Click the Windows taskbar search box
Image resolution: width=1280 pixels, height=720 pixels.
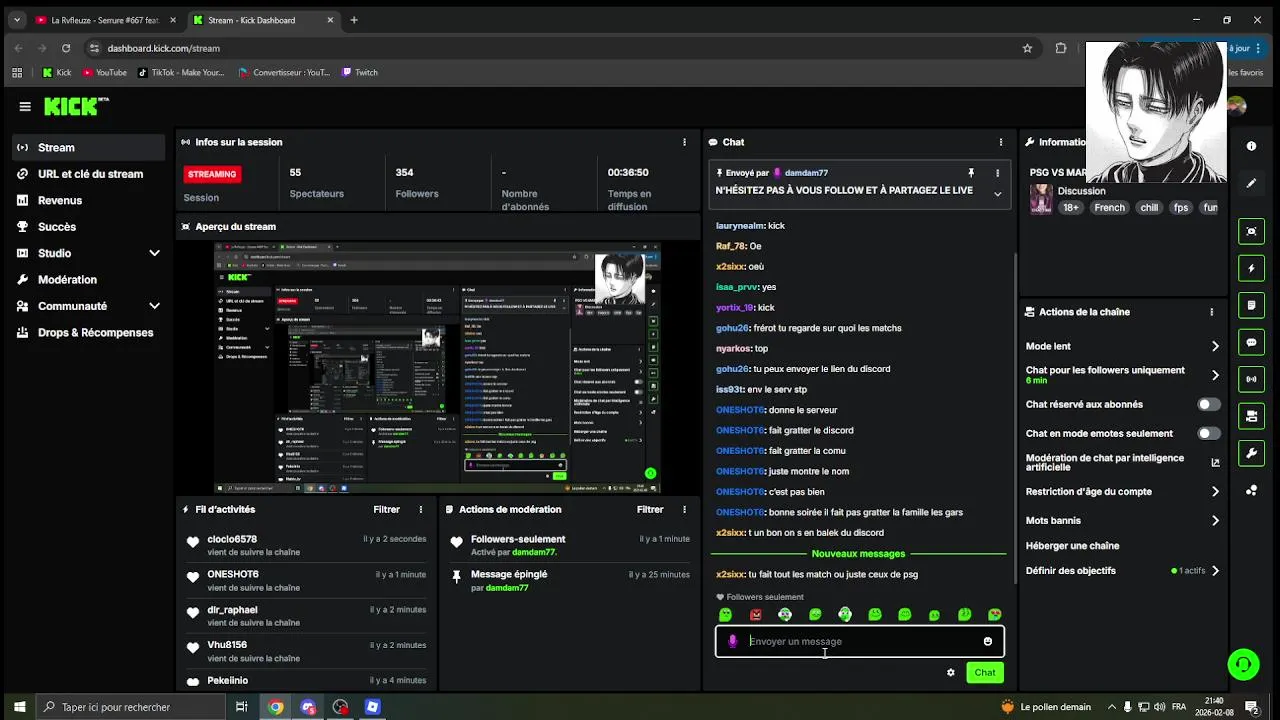(x=130, y=707)
